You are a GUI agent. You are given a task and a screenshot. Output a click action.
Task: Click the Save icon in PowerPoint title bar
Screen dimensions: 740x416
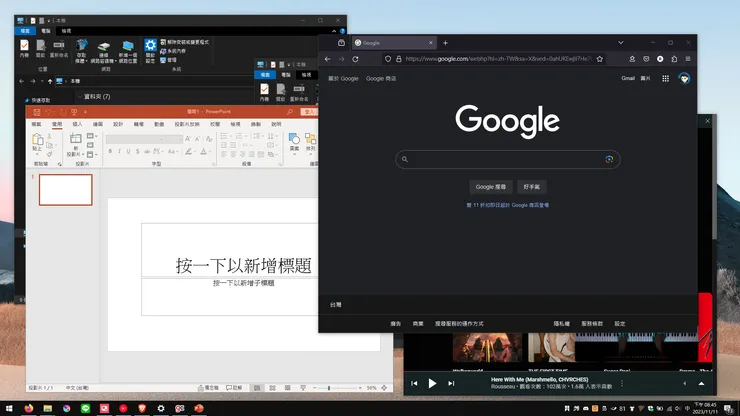[x=37, y=112]
